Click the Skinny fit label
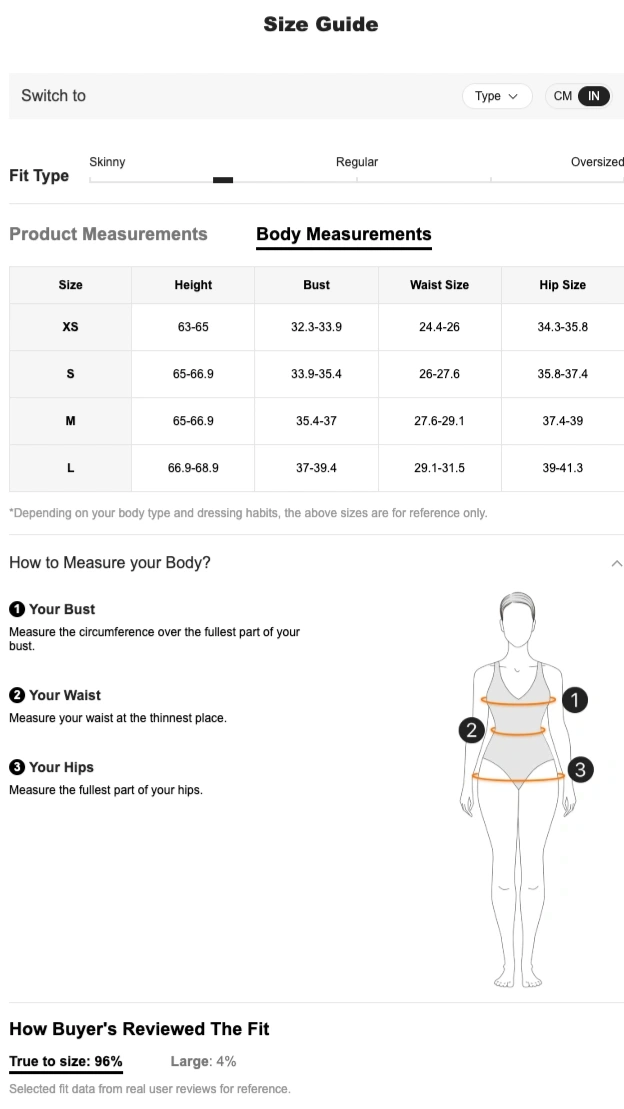This screenshot has height=1109, width=624. (x=107, y=162)
